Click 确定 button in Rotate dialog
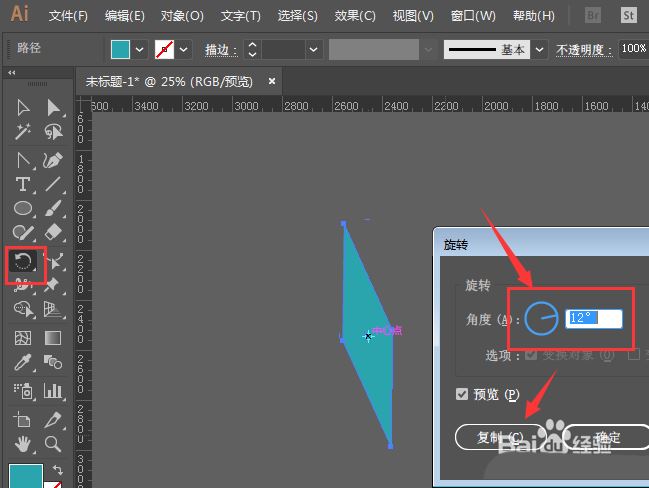649x488 pixels. pos(606,437)
